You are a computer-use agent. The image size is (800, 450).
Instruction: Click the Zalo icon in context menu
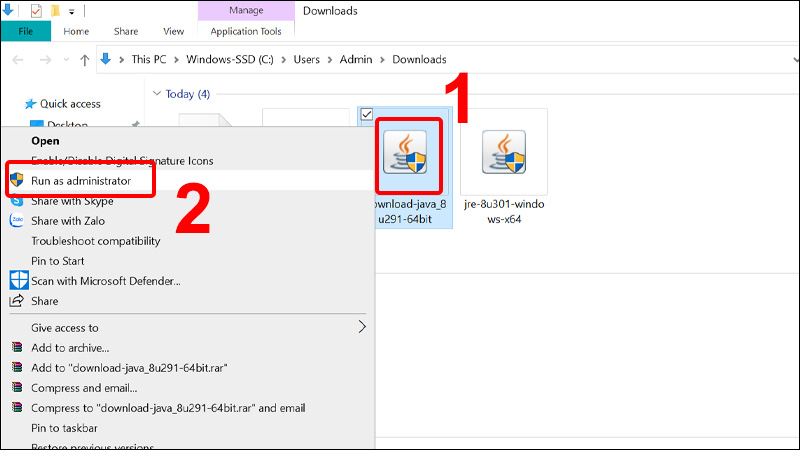click(16, 220)
